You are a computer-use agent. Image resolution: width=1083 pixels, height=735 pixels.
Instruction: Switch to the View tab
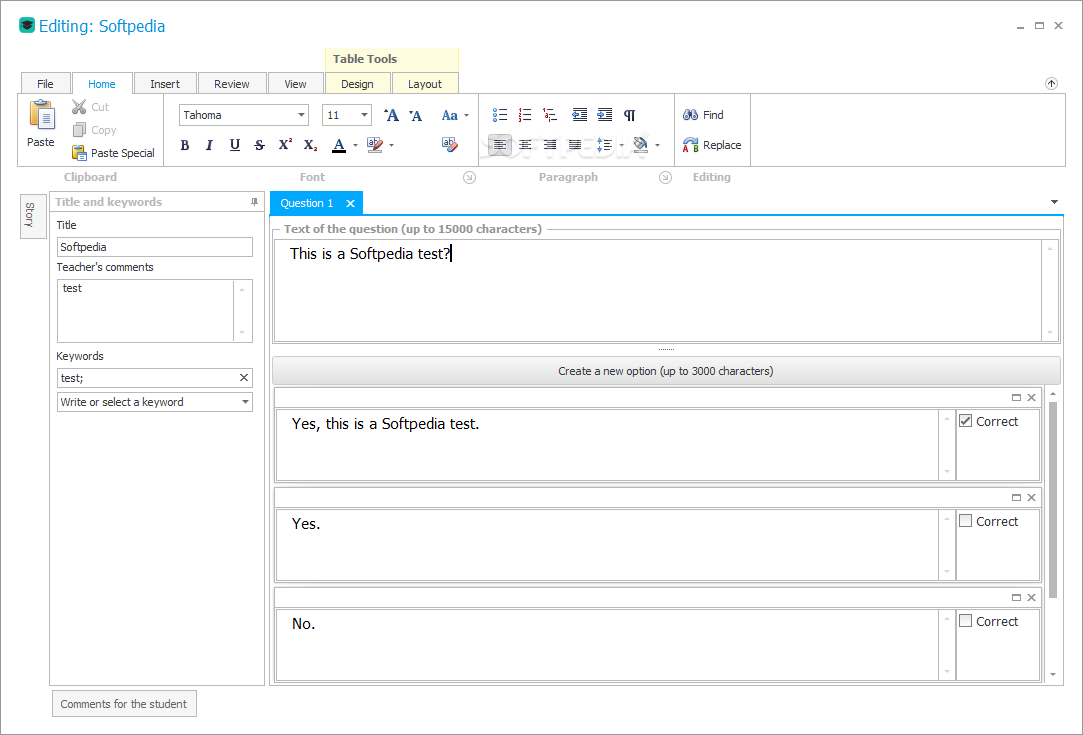295,84
